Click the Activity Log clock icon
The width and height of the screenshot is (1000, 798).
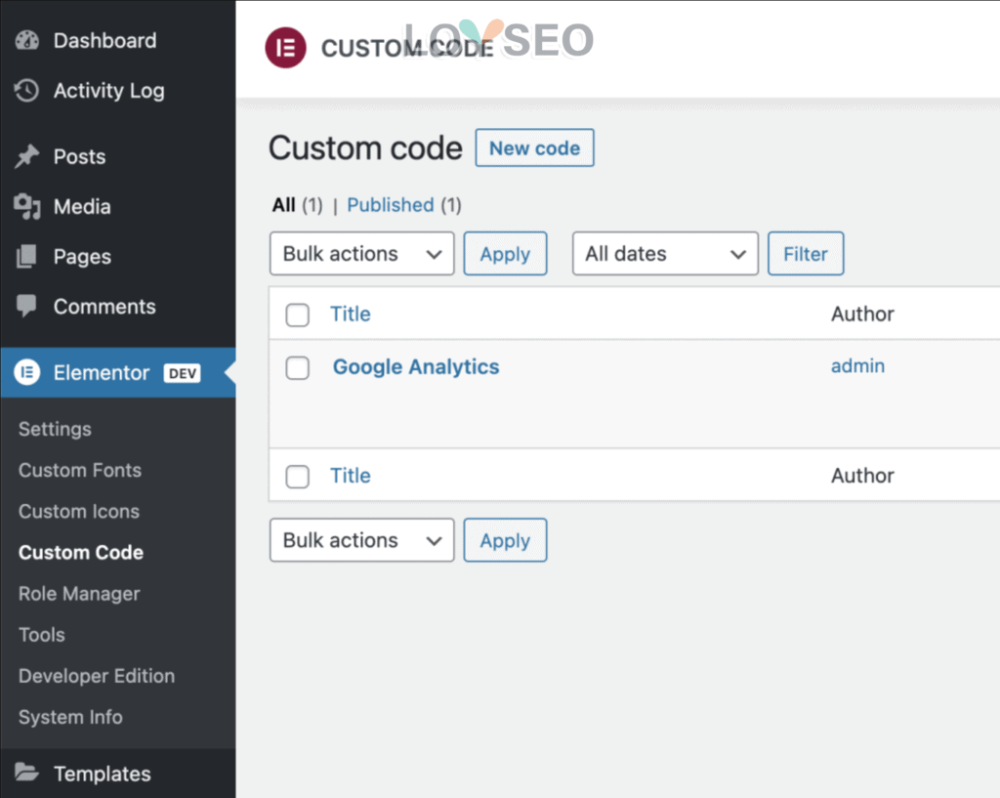tap(27, 91)
